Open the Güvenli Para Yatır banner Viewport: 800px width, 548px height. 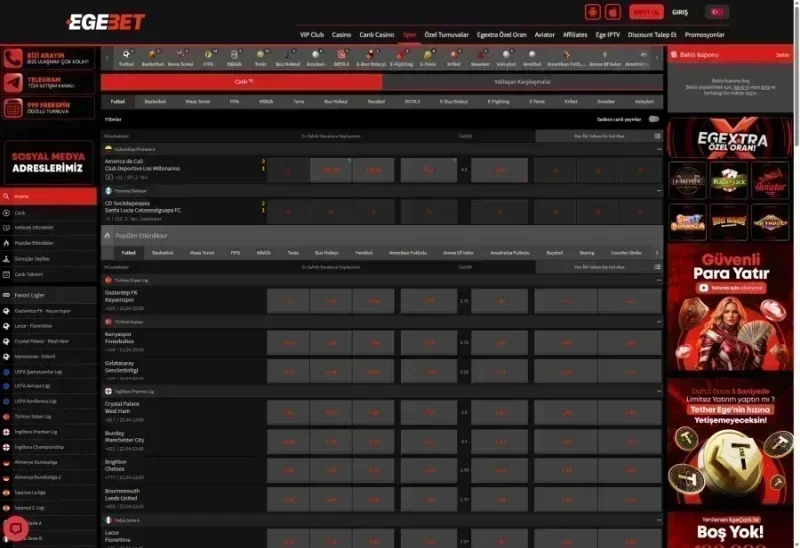click(x=730, y=307)
